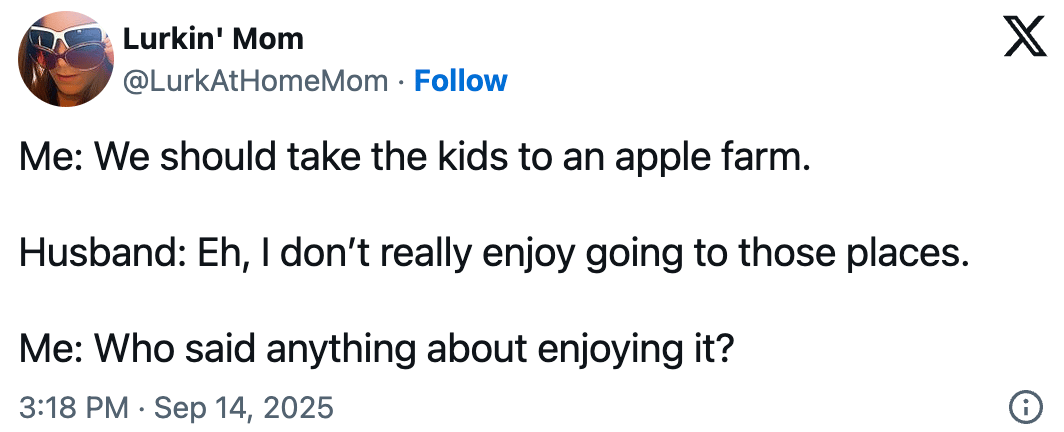Click the Husband reply line
1064x432 pixels.
[x=495, y=254]
